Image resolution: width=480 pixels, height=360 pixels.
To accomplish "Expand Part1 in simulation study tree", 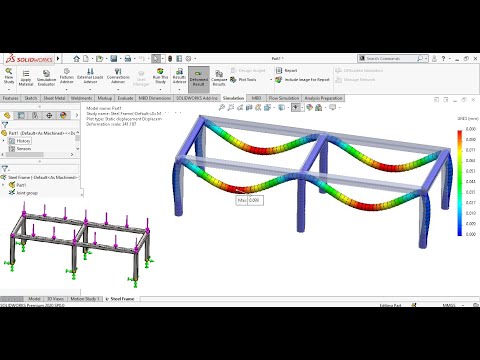I will pos(3,185).
